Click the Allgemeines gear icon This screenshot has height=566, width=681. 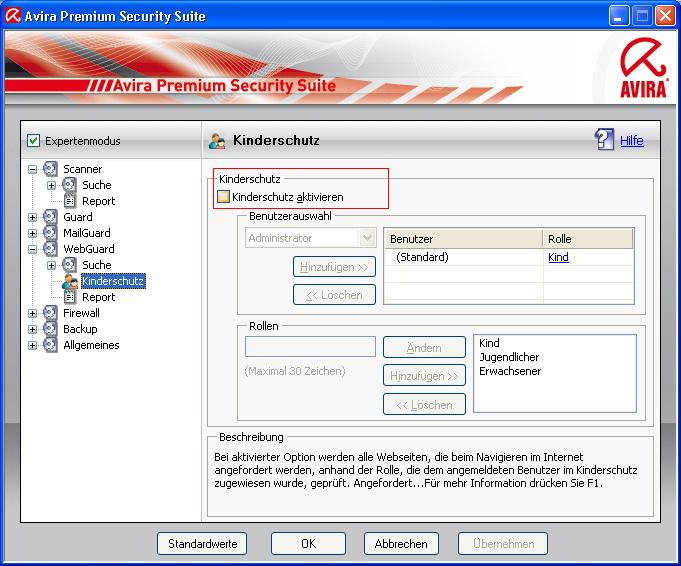tap(50, 345)
